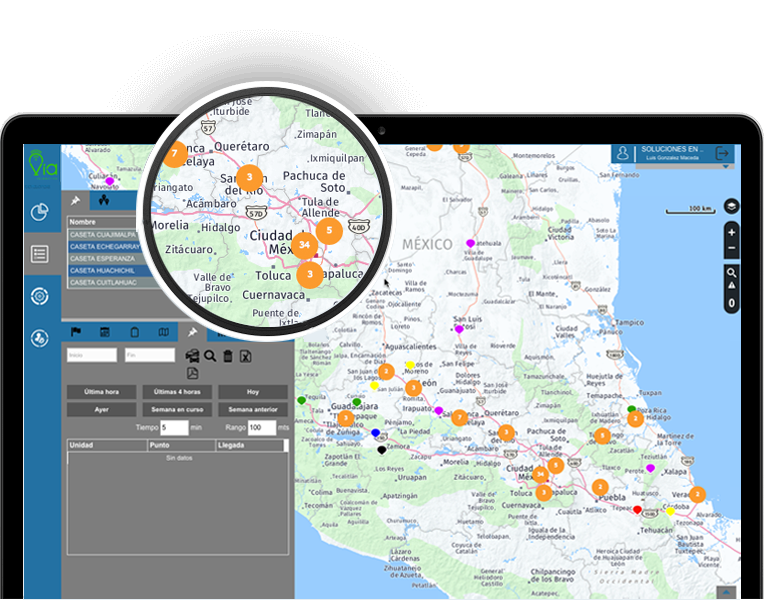
Task: Select CASETA HUACHICHIL in the list
Action: click(x=103, y=270)
